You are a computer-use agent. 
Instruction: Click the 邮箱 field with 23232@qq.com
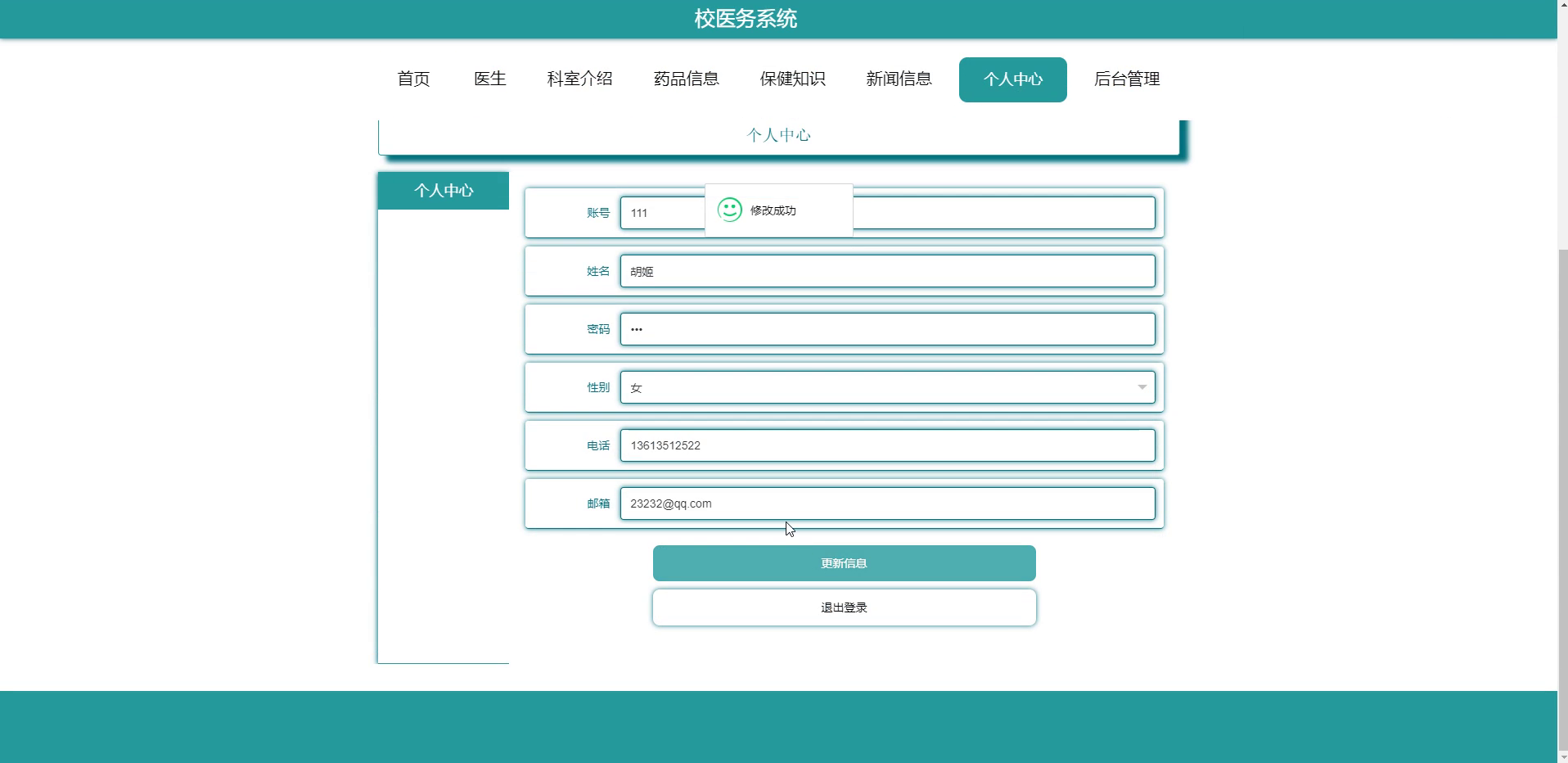(x=887, y=503)
